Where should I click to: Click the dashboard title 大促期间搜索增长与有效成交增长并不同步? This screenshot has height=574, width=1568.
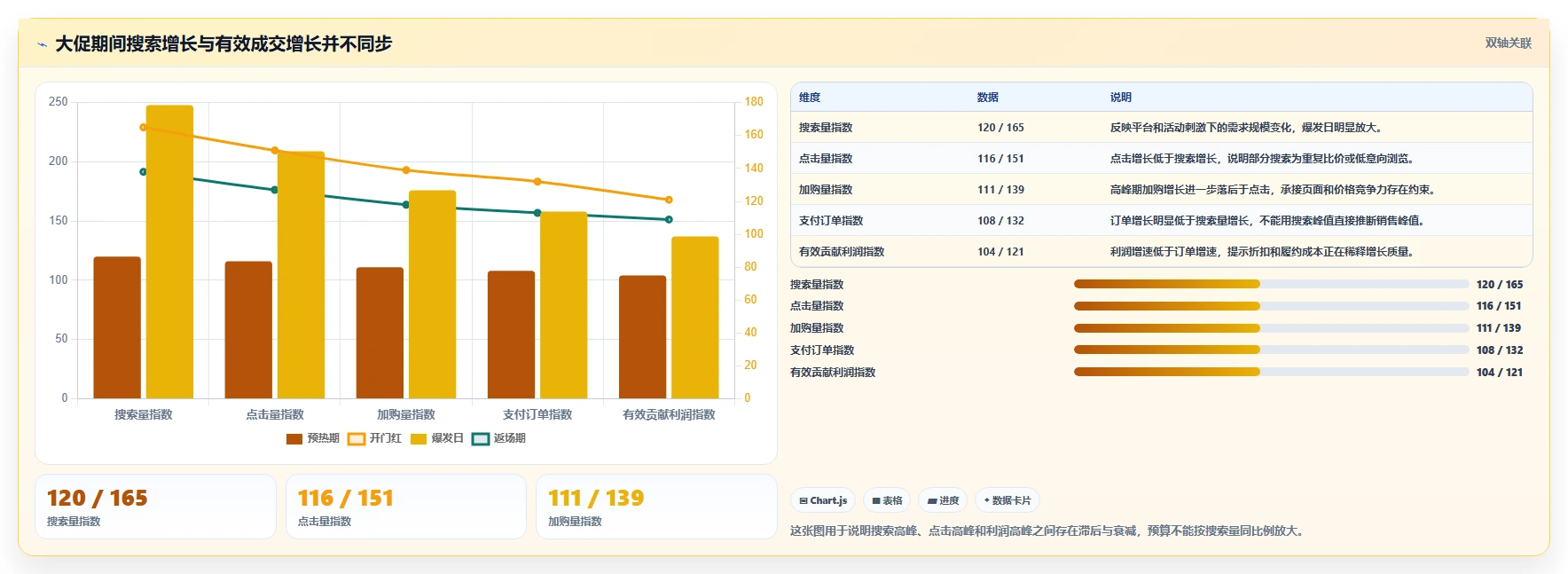tap(223, 43)
